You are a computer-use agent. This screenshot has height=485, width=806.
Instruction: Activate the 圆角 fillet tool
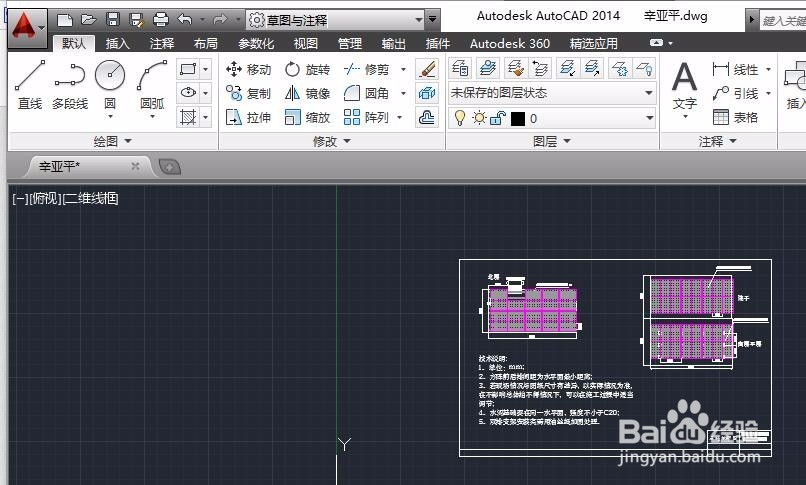tap(367, 94)
